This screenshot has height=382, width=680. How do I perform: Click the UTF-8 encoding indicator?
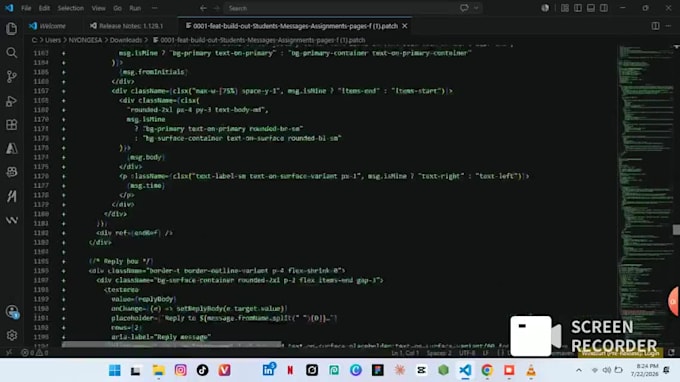coord(467,353)
